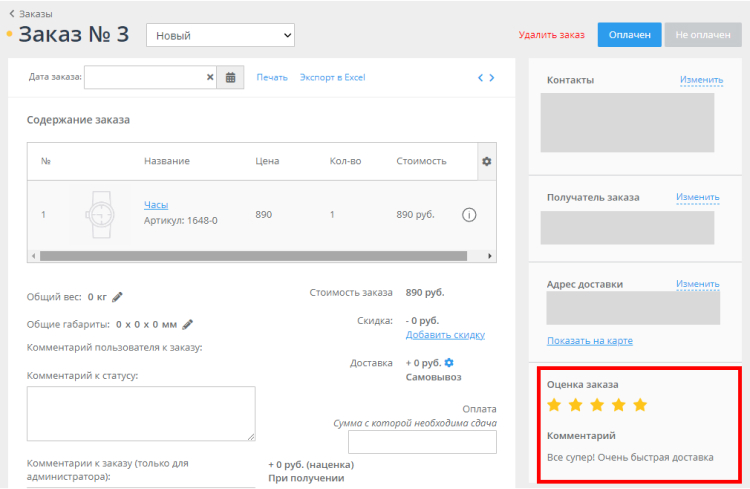
Task: Clear the order date with X icon
Action: (210, 77)
